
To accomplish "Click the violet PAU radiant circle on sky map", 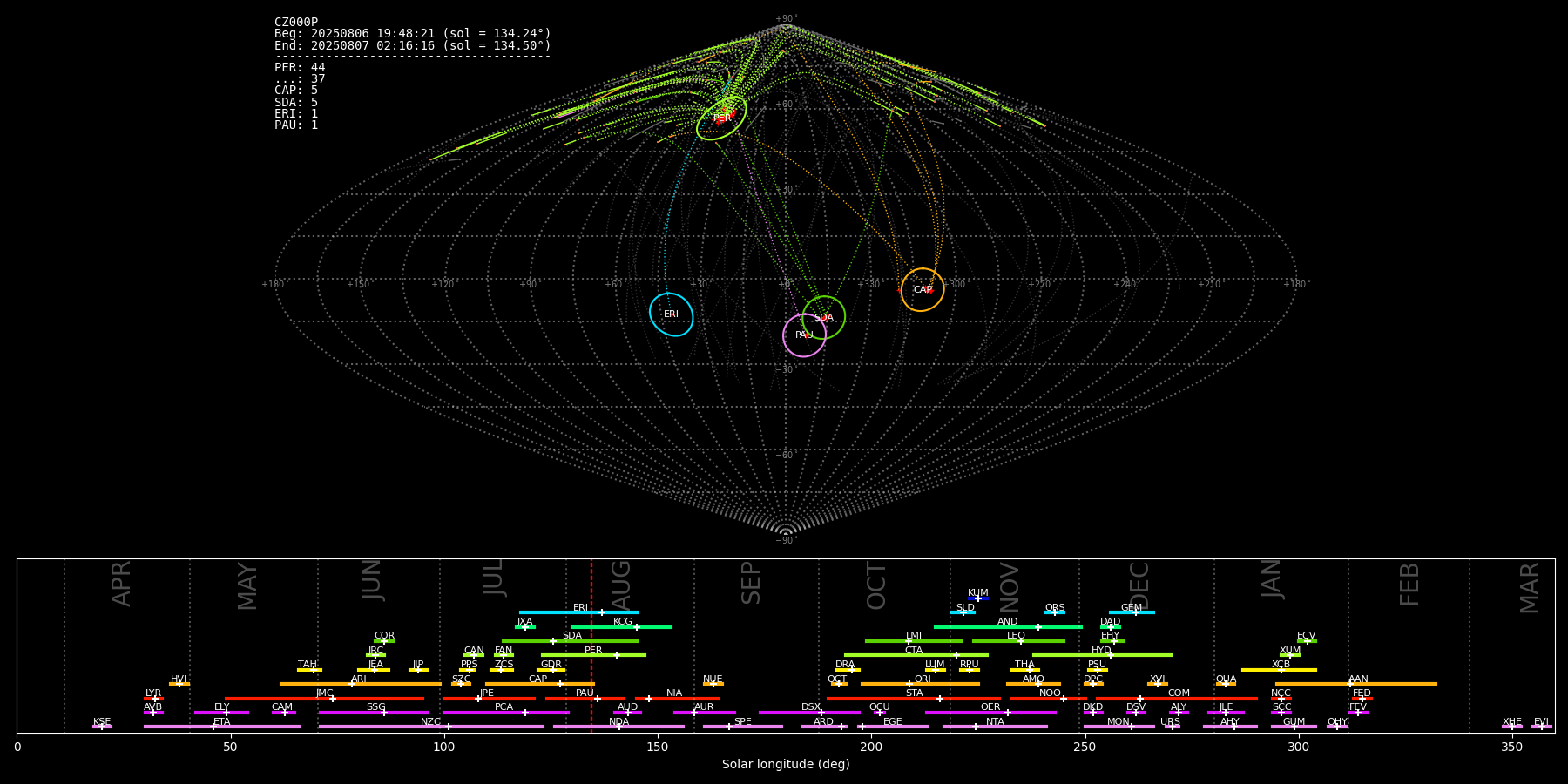I will (804, 335).
